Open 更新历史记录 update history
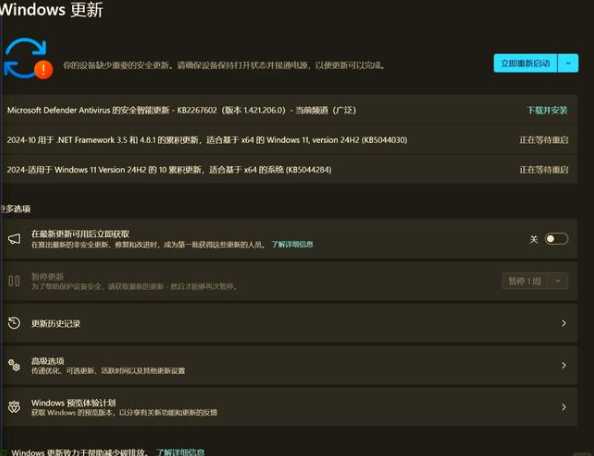 [289, 323]
